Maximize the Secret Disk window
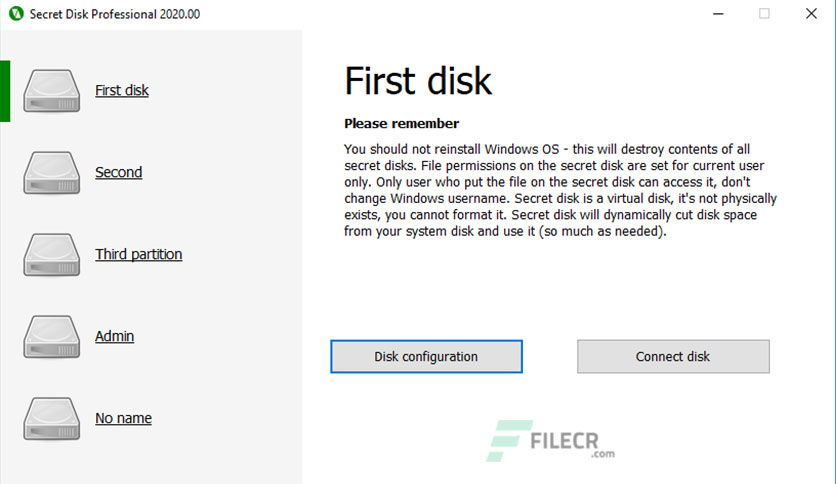 tap(765, 14)
